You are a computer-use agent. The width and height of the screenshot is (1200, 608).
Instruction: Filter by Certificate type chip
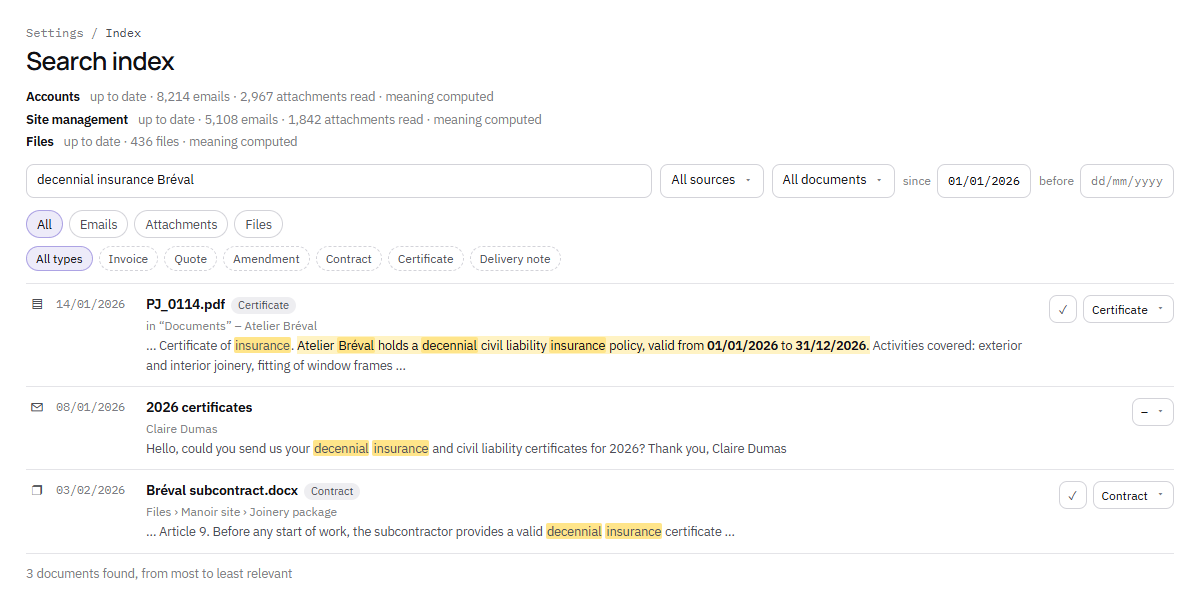click(x=426, y=259)
